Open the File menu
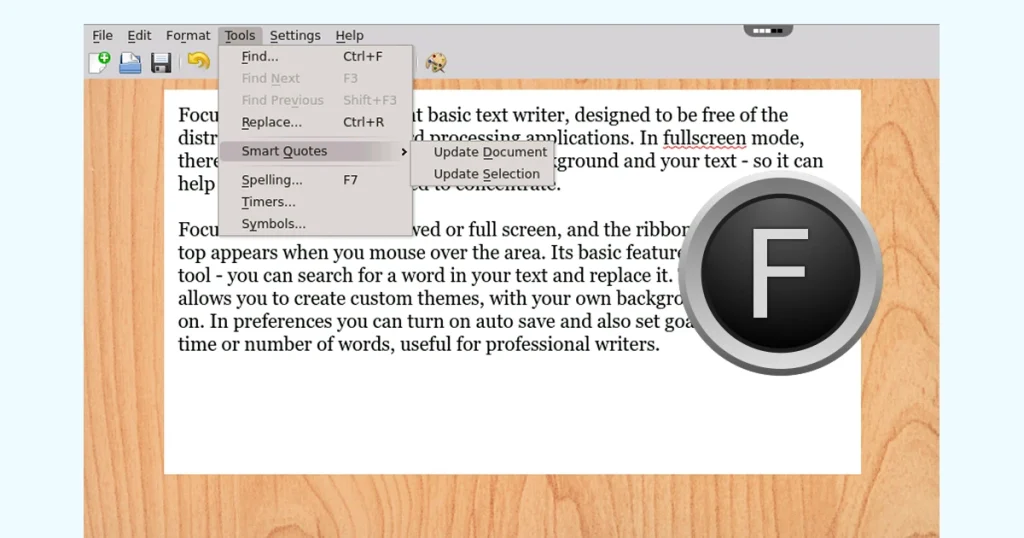Viewport: 1024px width, 538px height. (x=103, y=35)
